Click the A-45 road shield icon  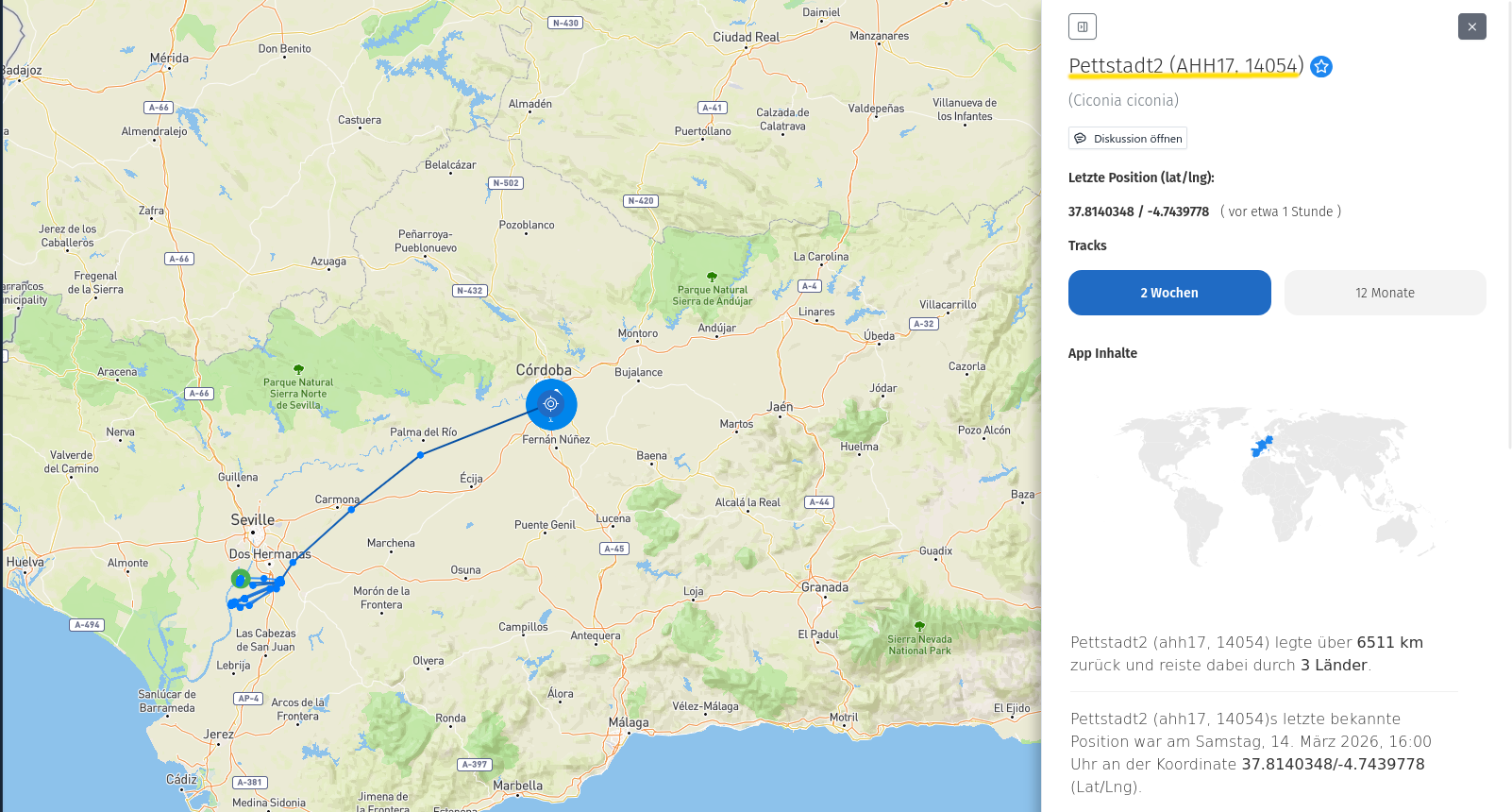point(613,549)
